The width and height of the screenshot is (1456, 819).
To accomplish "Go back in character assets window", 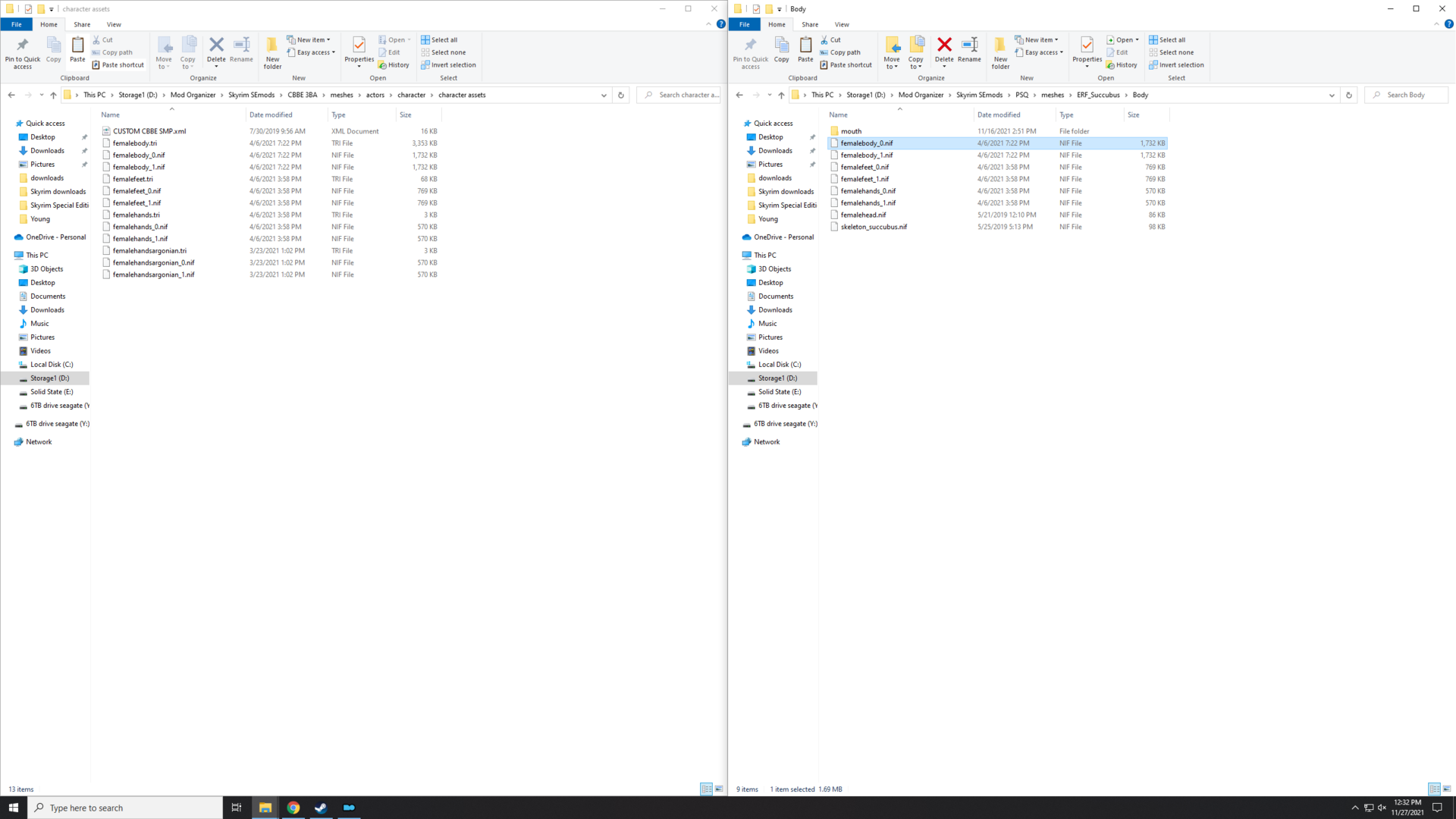I will [11, 95].
